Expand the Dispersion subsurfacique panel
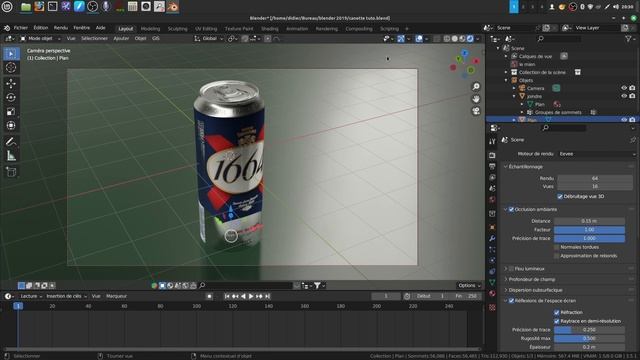This screenshot has width=640, height=360. click(x=536, y=290)
